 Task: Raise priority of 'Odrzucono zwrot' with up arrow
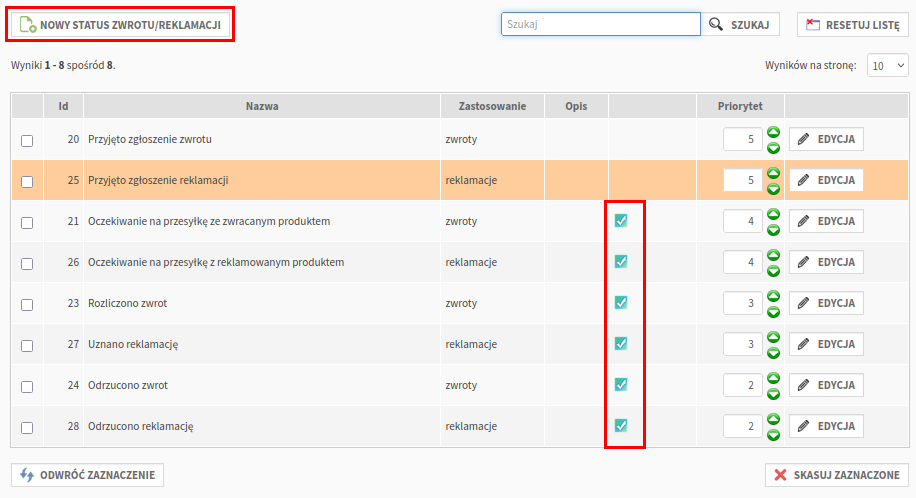point(773,378)
